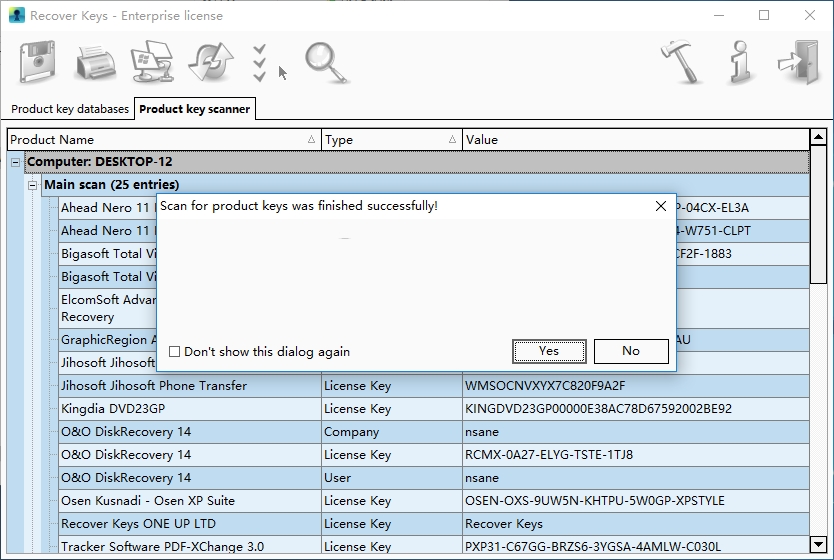The height and width of the screenshot is (560, 834).
Task: Click value WMSOCNVXYX7C820F9A2F
Action: click(x=545, y=386)
